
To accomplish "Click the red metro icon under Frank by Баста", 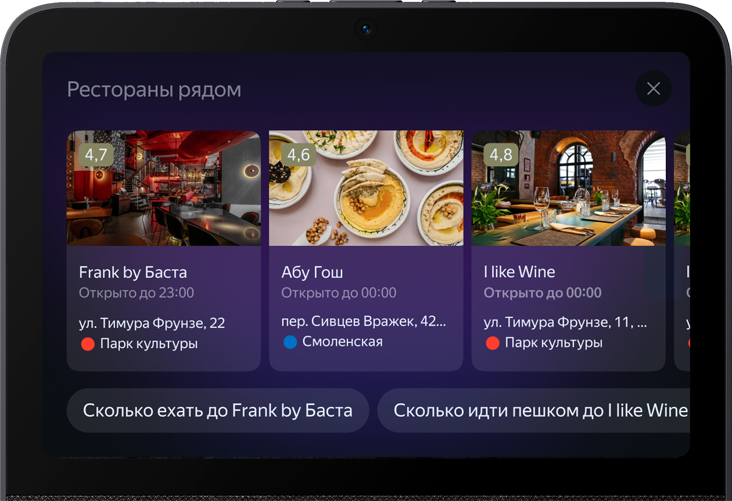I will tap(87, 344).
